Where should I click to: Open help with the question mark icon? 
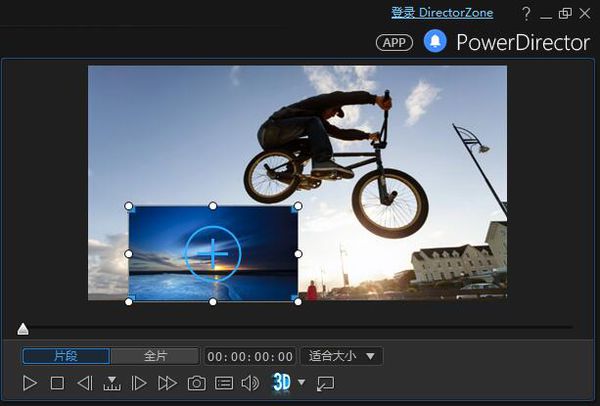(x=527, y=13)
